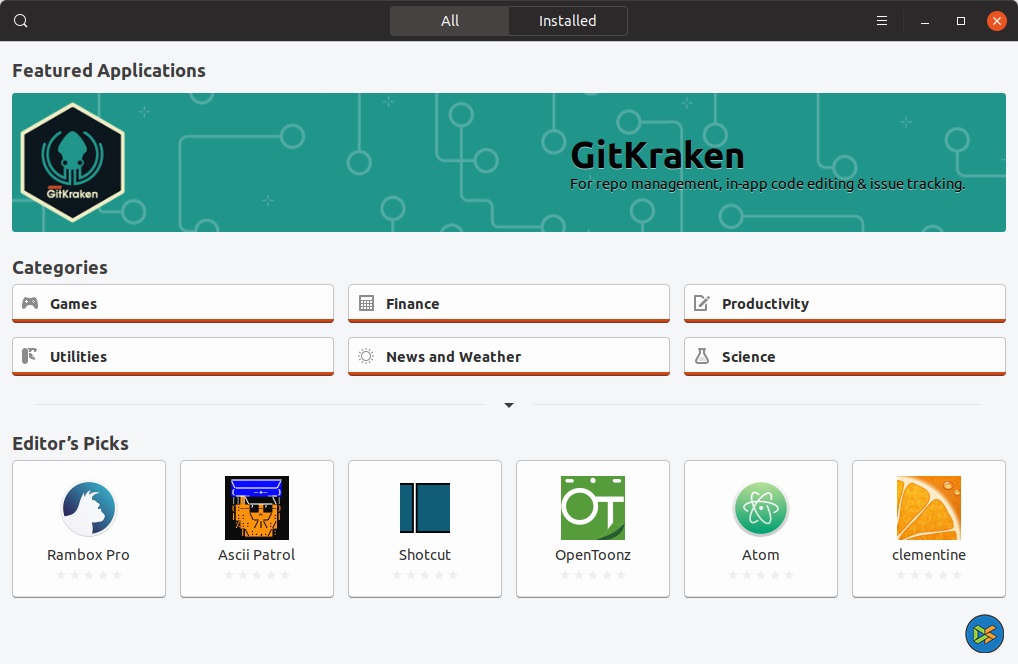Click the Shotcut app icon
Viewport: 1018px width, 664px height.
pos(425,508)
